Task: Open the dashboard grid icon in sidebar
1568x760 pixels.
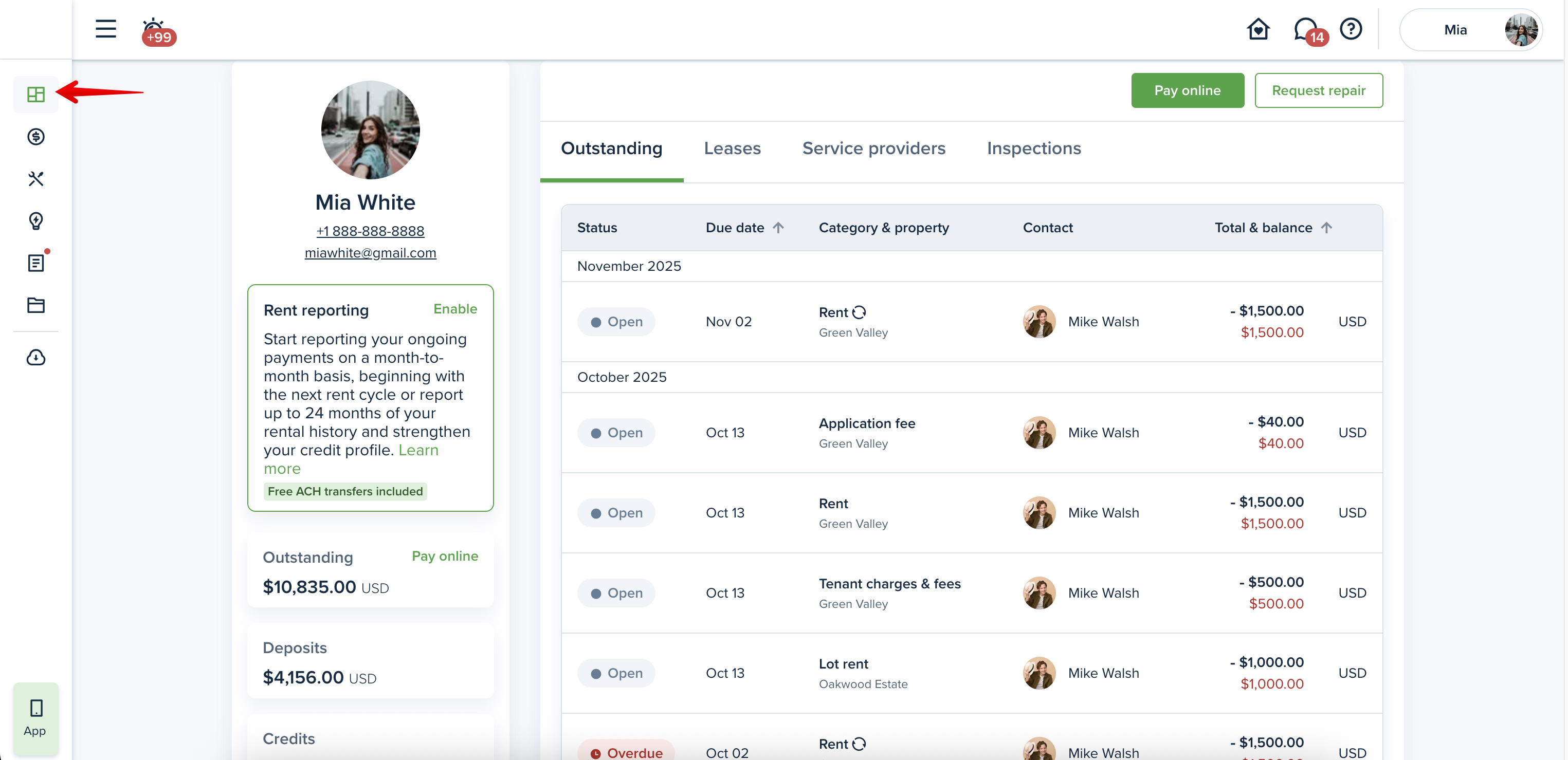Action: point(36,95)
